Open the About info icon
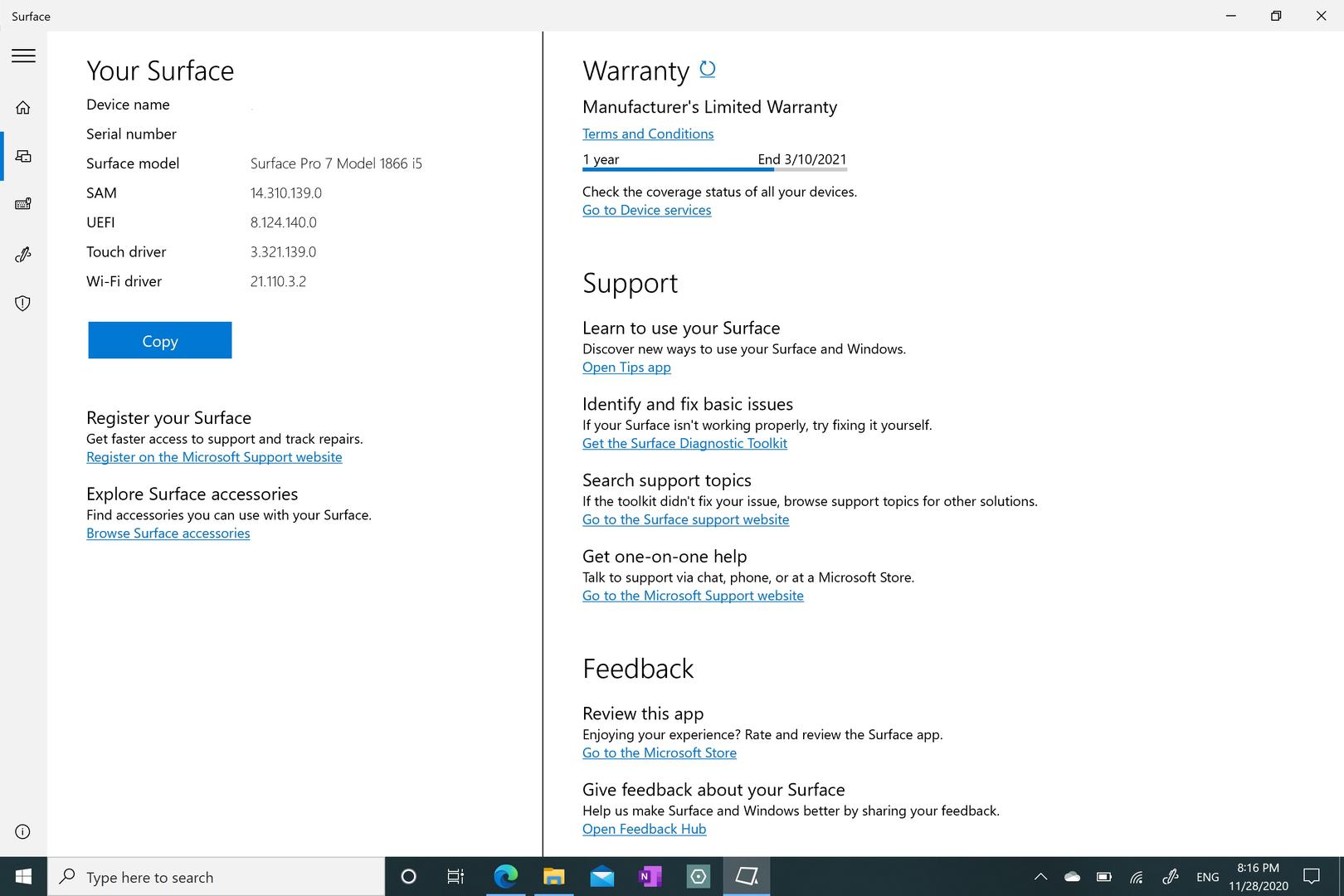The image size is (1344, 896). pyautogui.click(x=23, y=831)
